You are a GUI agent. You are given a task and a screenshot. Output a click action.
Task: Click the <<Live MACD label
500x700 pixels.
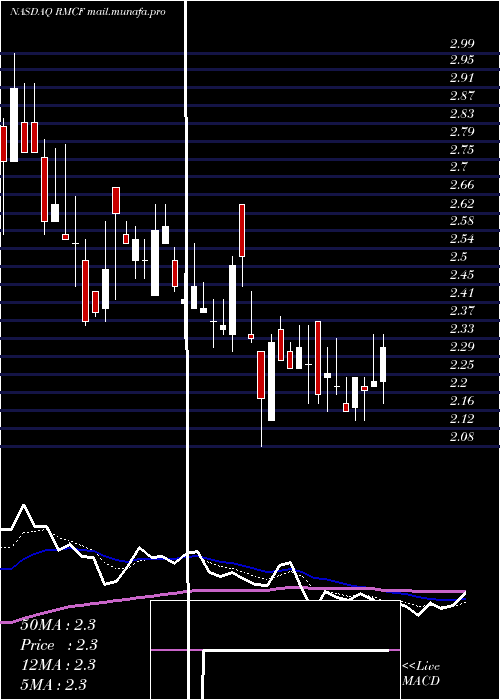[421, 674]
